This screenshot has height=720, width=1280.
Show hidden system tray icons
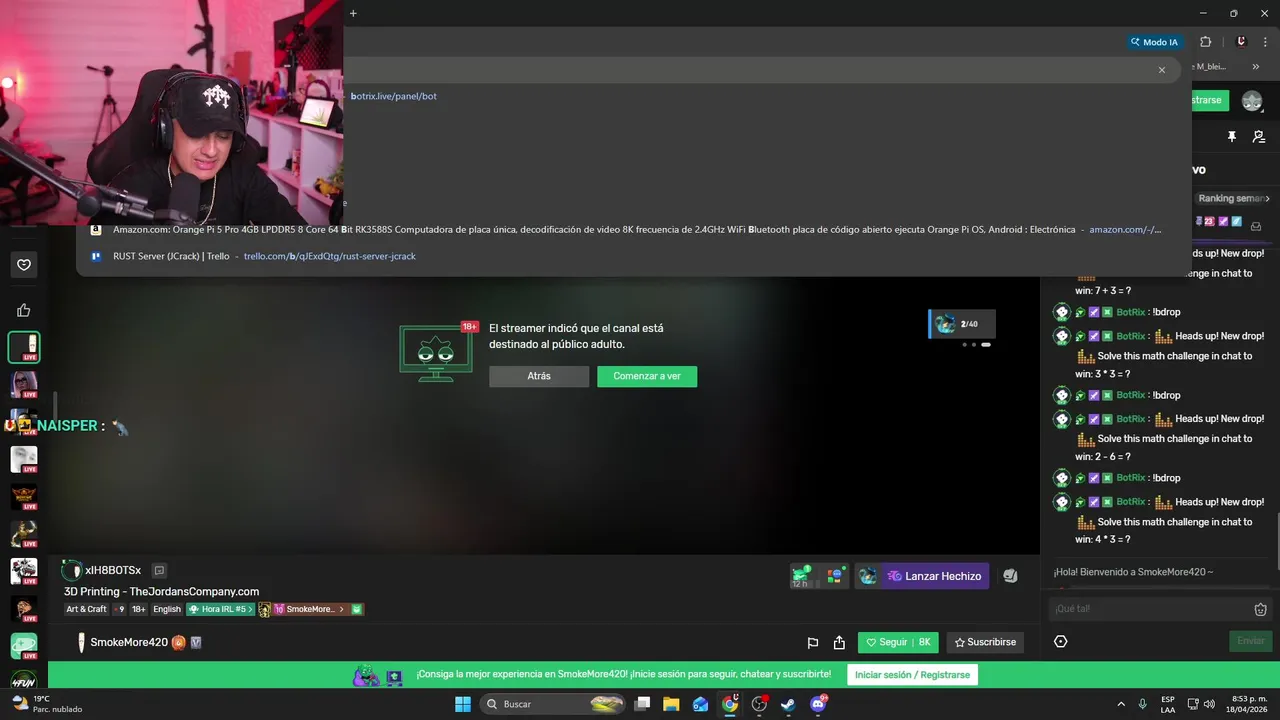[x=1120, y=704]
